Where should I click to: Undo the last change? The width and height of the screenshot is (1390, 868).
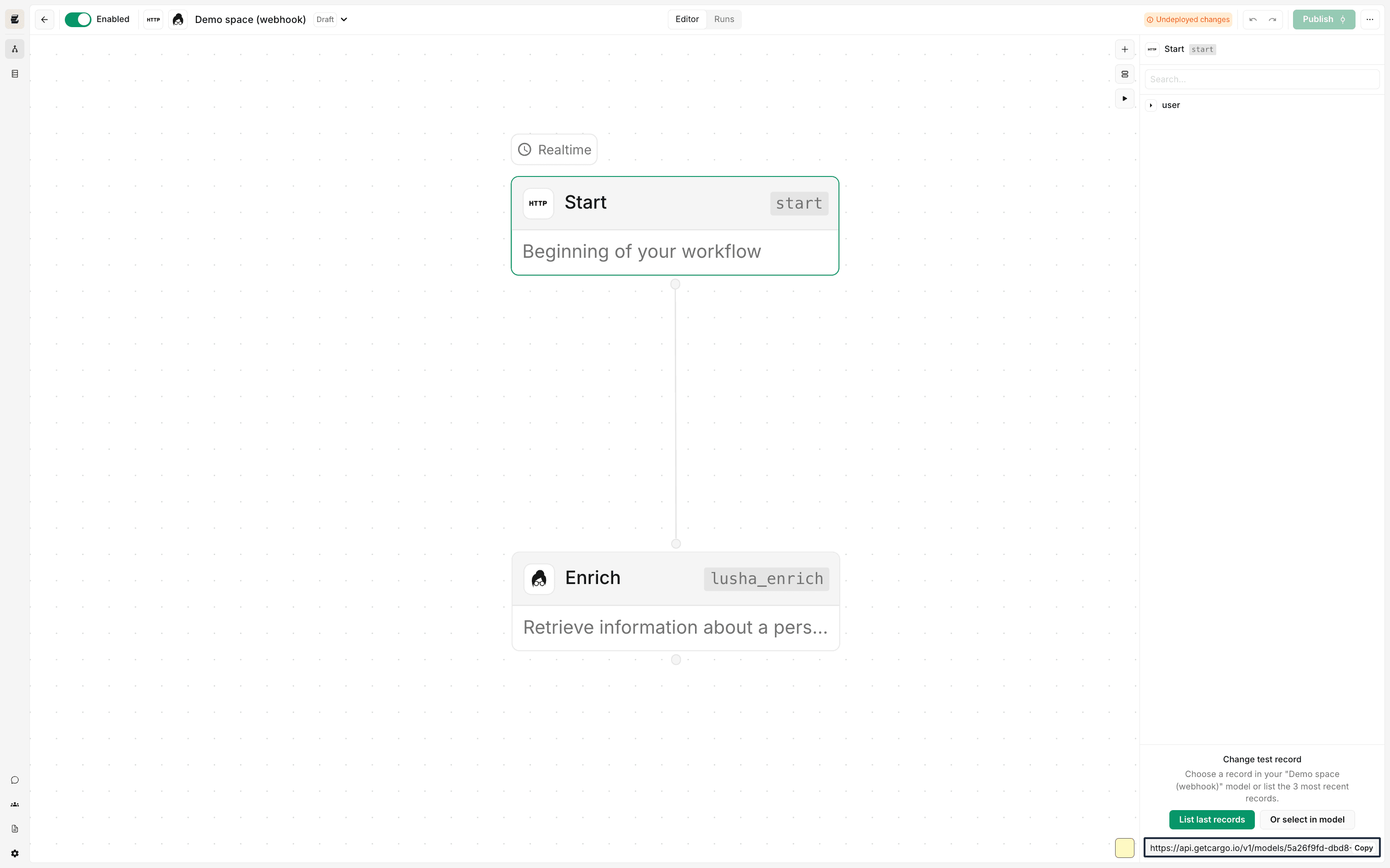tap(1253, 19)
